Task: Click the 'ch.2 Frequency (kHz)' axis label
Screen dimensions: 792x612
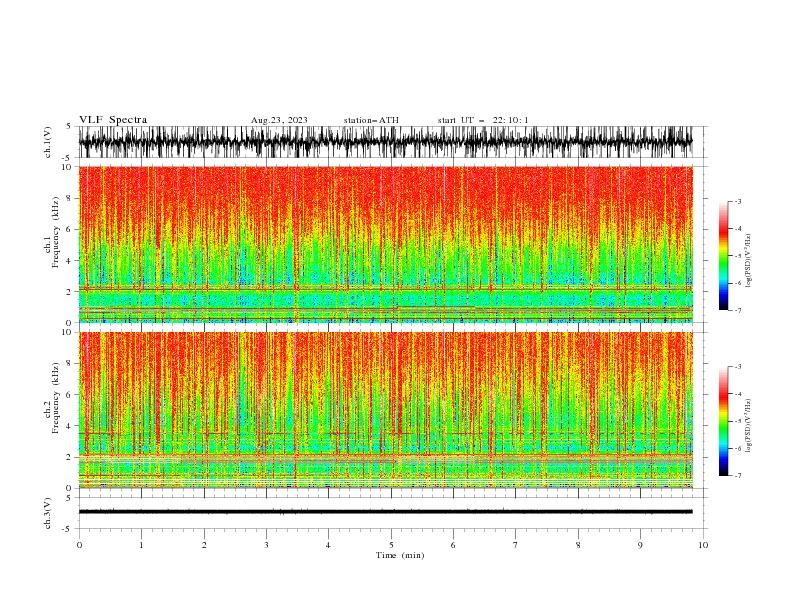Action: click(x=52, y=398)
